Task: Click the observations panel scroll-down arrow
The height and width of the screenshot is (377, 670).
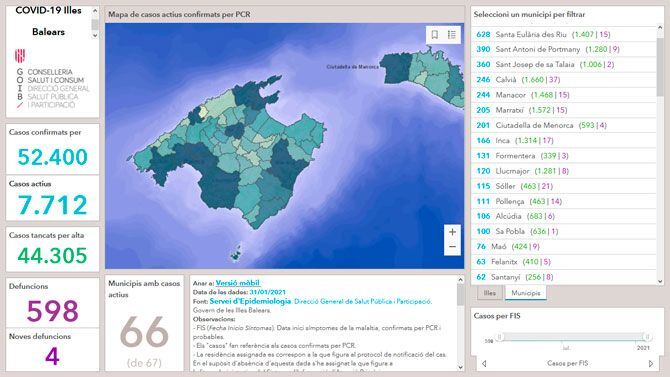Action: [x=460, y=367]
